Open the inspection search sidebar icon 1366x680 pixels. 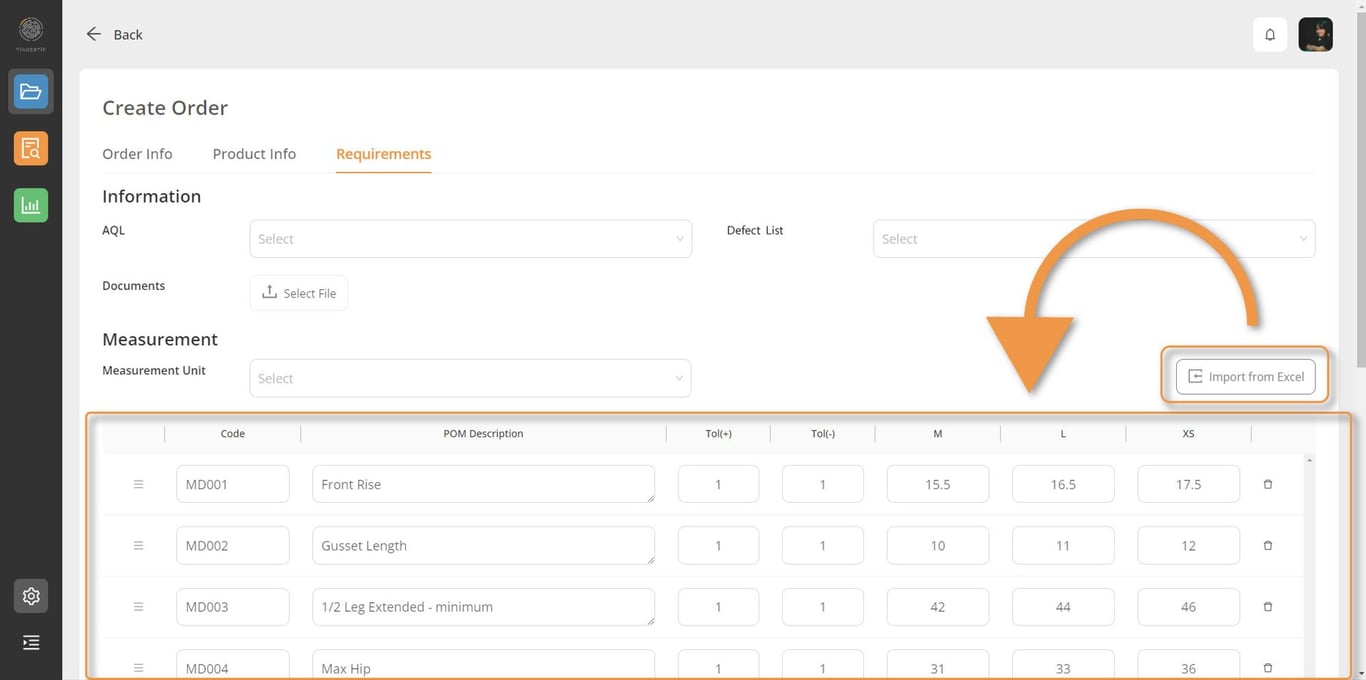pyautogui.click(x=31, y=149)
